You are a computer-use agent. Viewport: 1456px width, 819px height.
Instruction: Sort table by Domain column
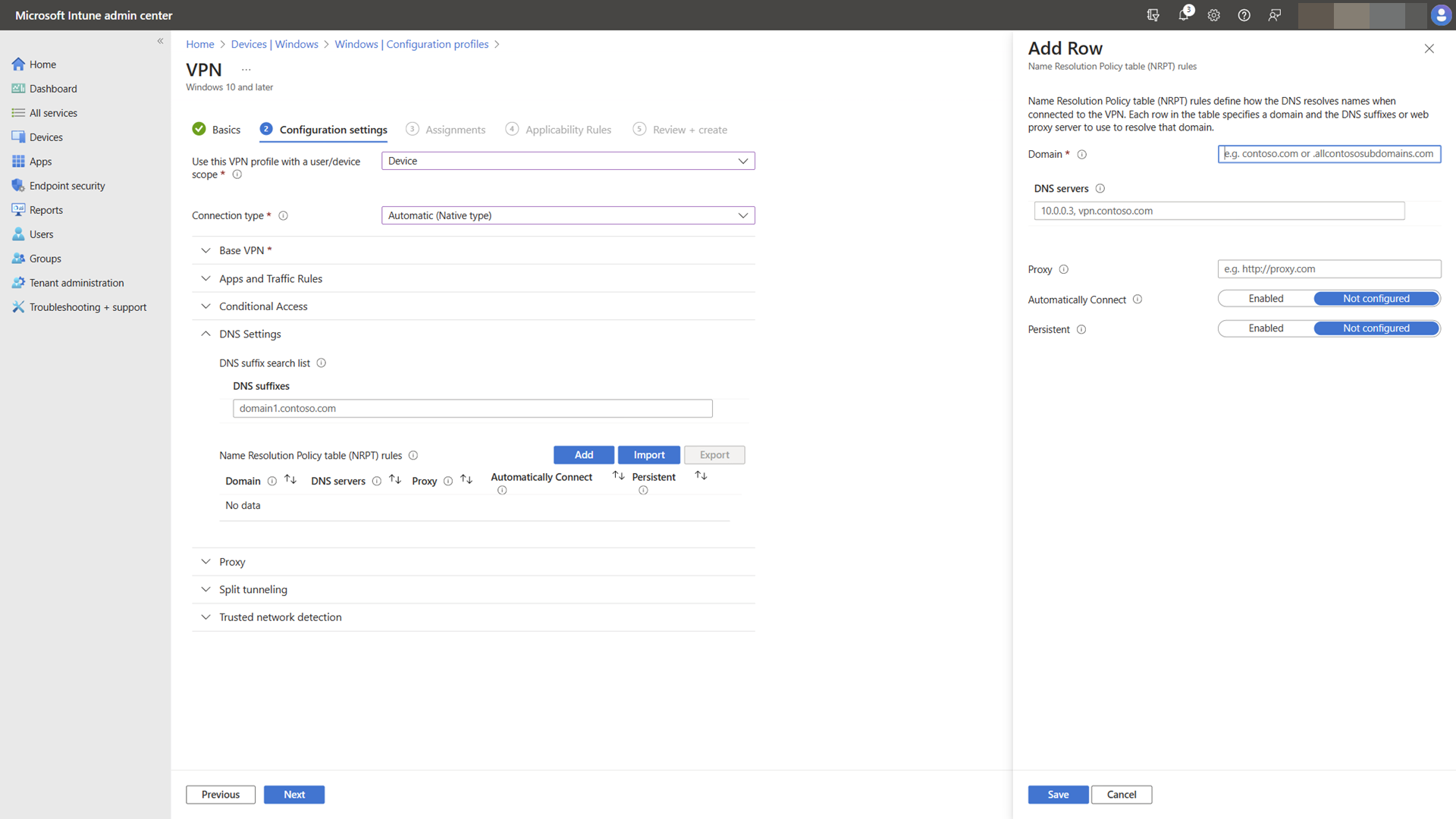pyautogui.click(x=290, y=479)
